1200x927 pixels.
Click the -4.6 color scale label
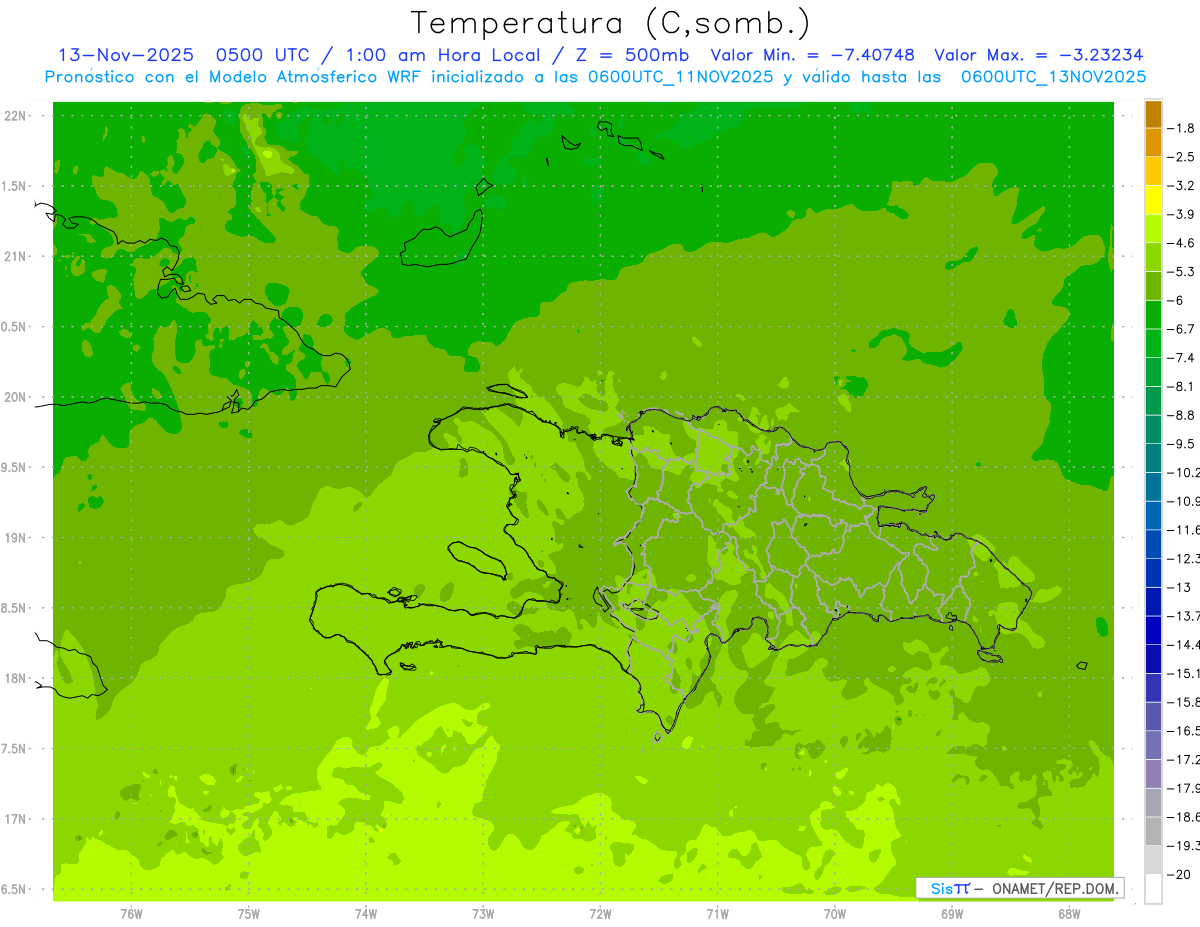1183,243
